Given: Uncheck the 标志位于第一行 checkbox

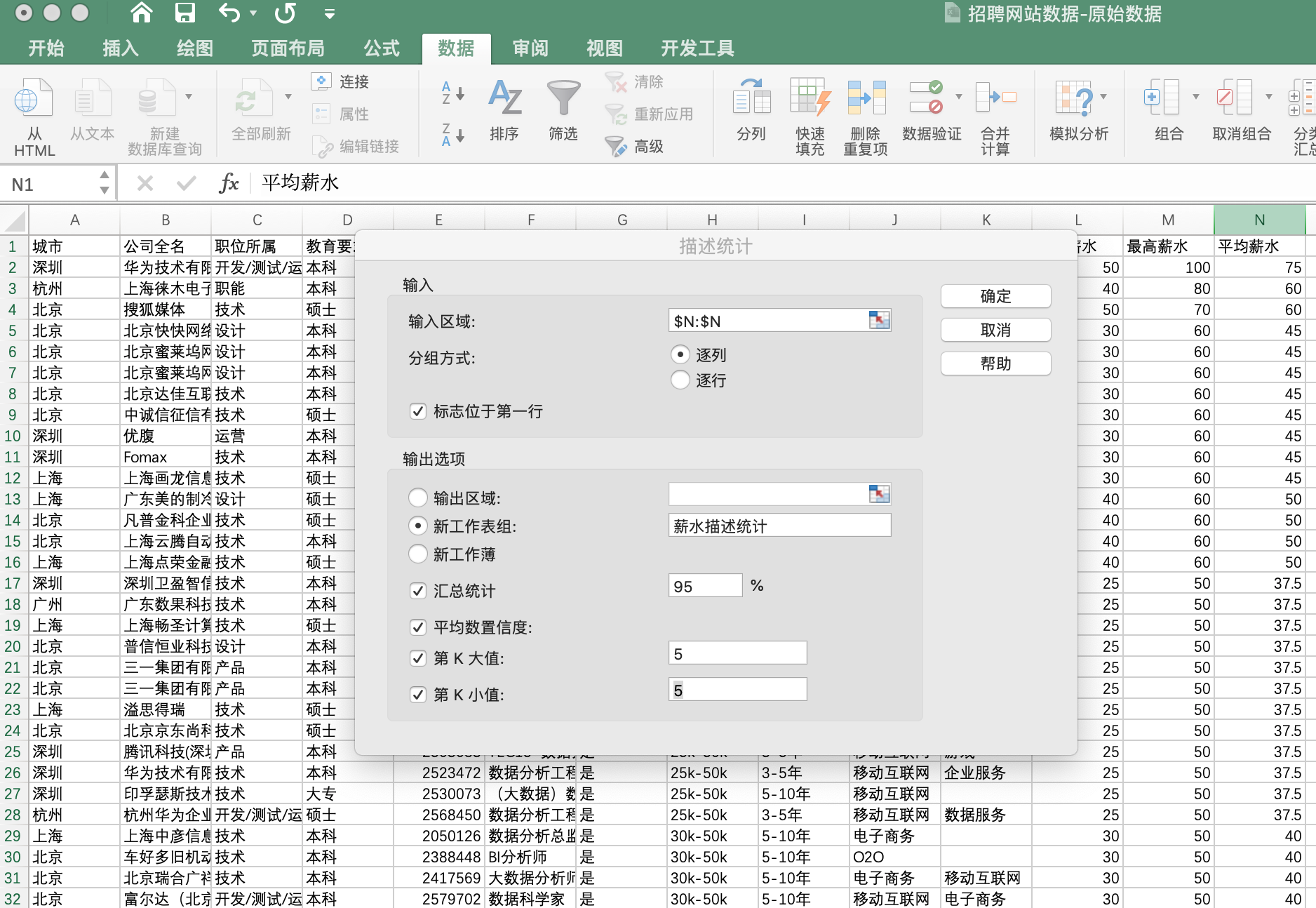Looking at the screenshot, I should pos(418,411).
